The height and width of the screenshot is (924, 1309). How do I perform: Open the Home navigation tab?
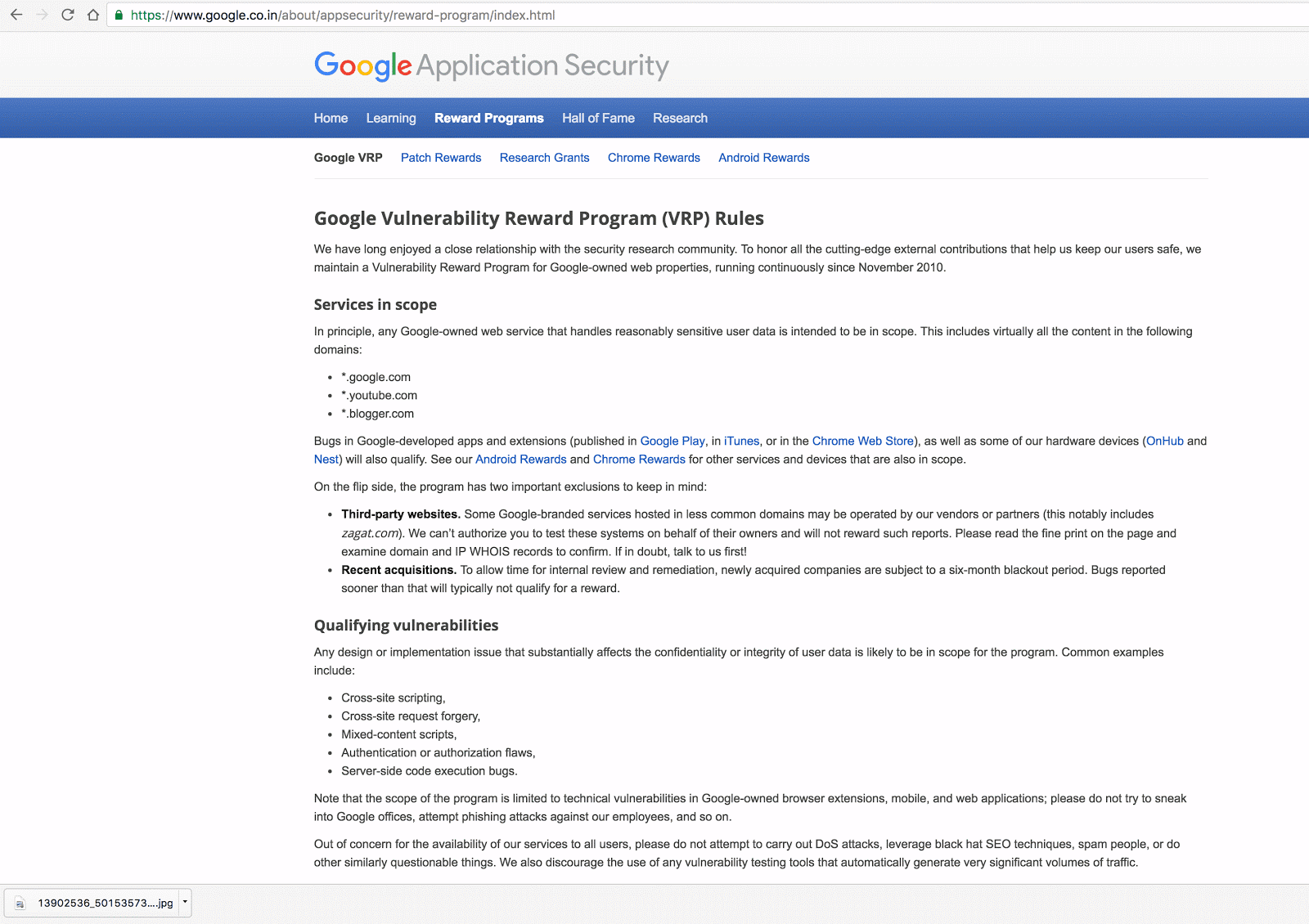[331, 118]
